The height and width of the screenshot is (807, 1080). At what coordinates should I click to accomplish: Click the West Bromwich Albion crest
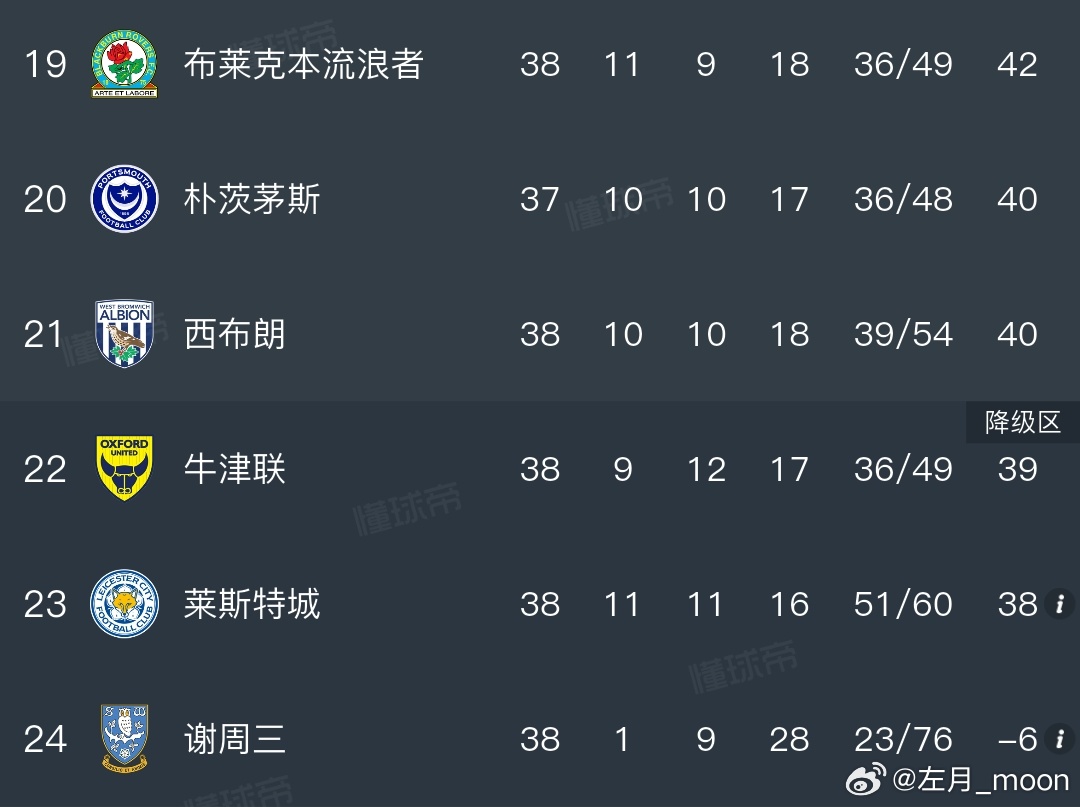coord(125,334)
